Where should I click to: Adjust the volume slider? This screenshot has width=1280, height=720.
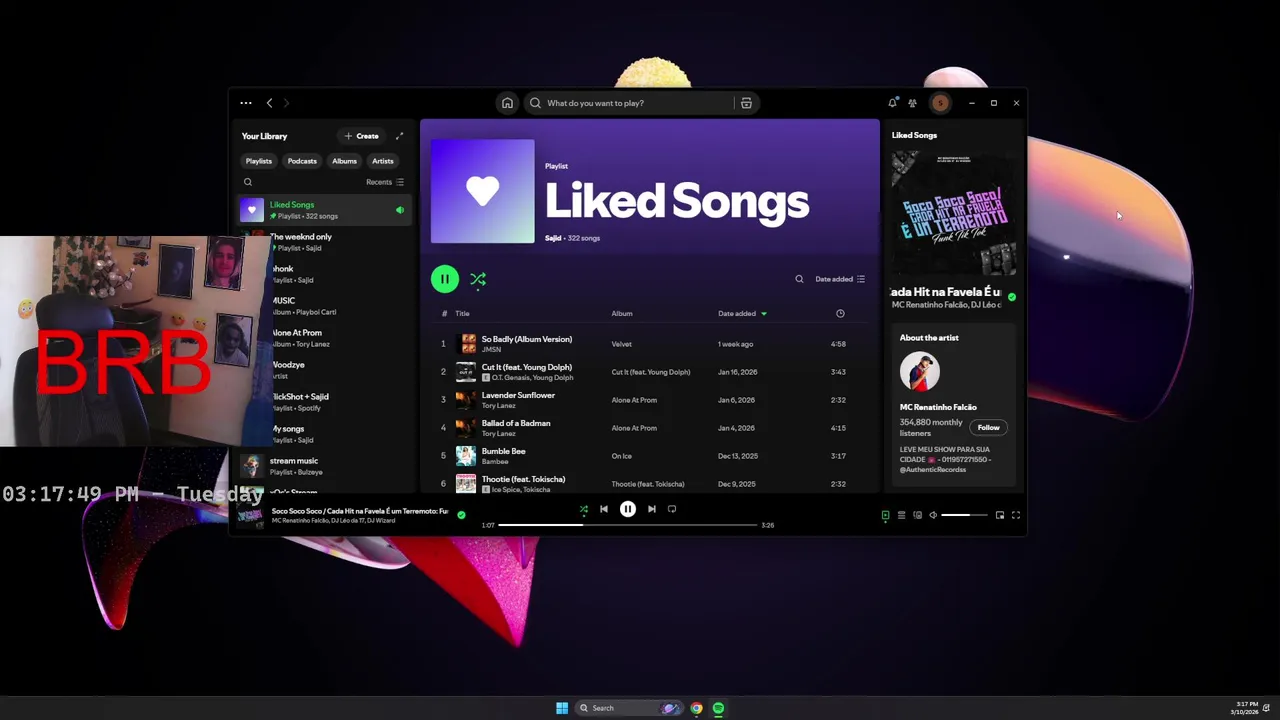[x=963, y=515]
